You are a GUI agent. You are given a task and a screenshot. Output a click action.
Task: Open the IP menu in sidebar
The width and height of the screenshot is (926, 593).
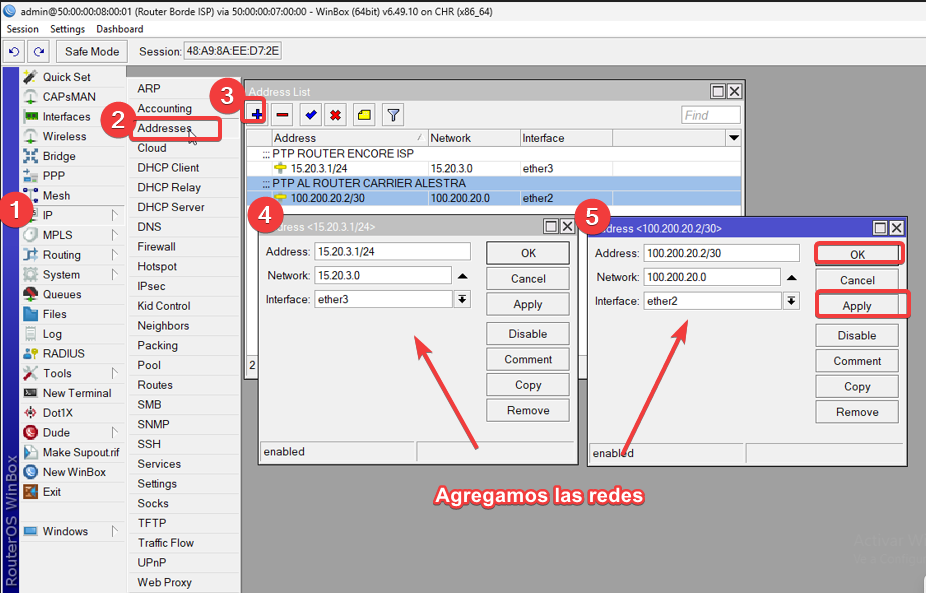pyautogui.click(x=48, y=215)
